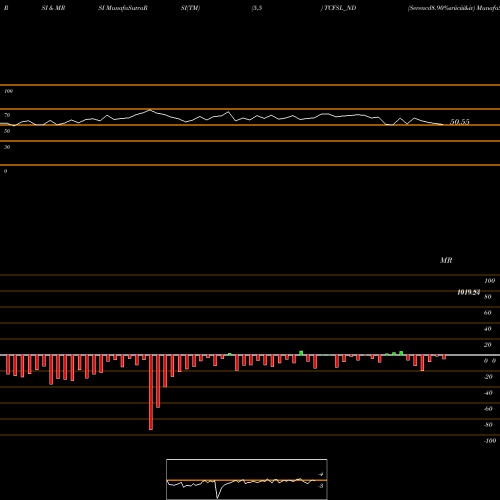Click the 1019.24 value label
Screen dimensions: 500x500
[469, 292]
